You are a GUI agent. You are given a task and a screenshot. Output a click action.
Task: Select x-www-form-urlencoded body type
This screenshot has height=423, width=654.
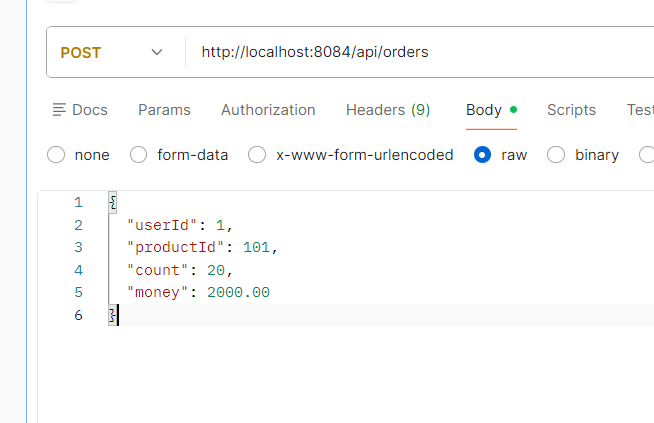tap(257, 155)
